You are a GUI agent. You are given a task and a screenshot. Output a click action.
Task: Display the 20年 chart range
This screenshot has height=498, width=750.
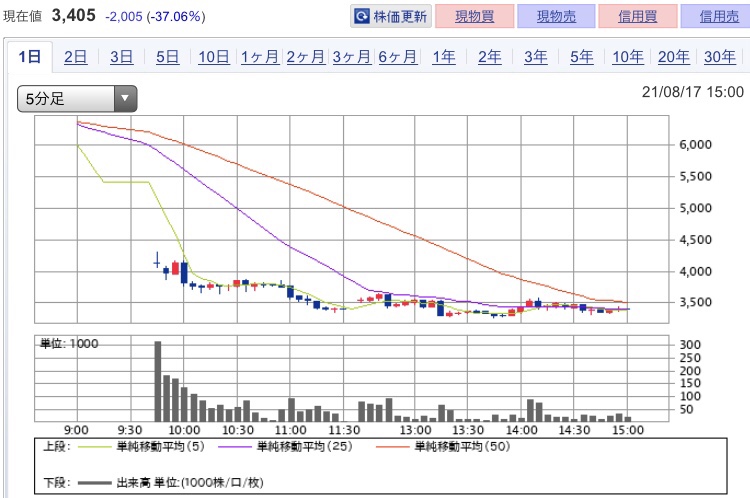[673, 57]
